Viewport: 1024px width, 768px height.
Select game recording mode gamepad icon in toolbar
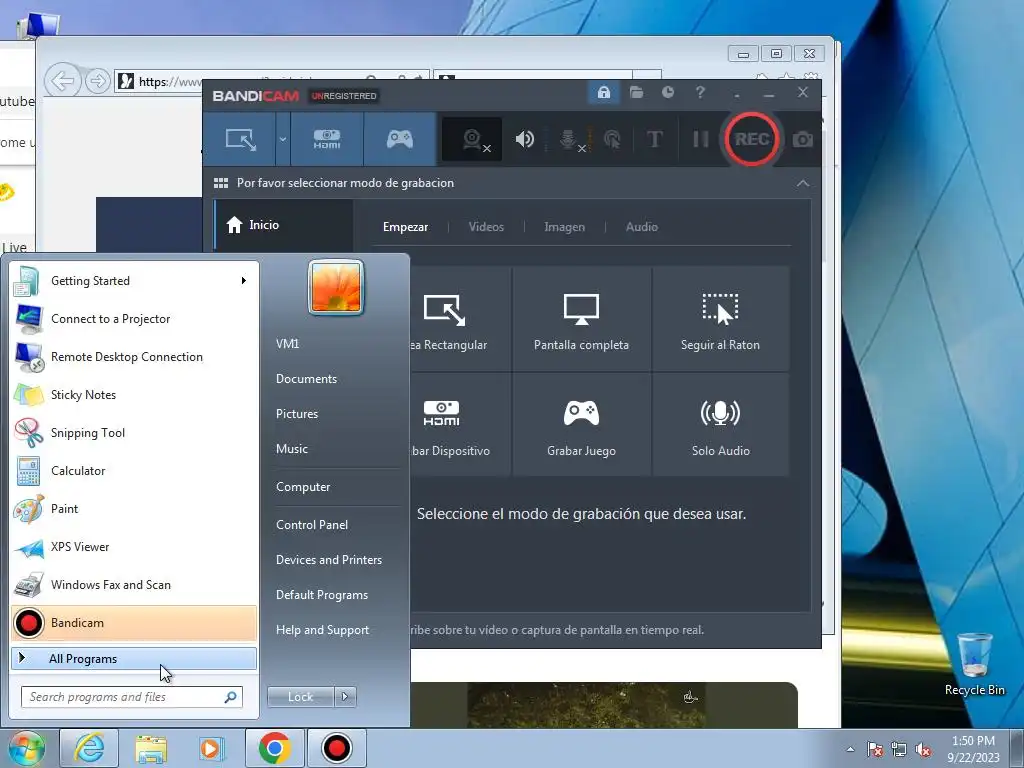(400, 139)
